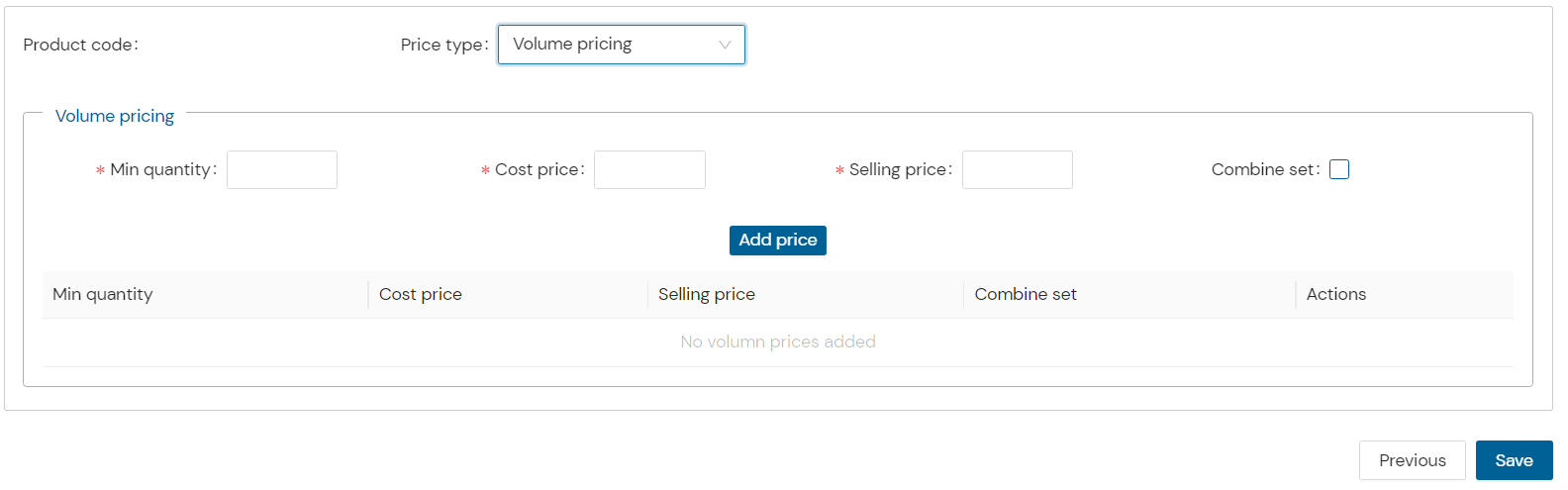Click the 'No volumn prices added' empty row
The height and width of the screenshot is (490, 1568).
pyautogui.click(x=778, y=343)
